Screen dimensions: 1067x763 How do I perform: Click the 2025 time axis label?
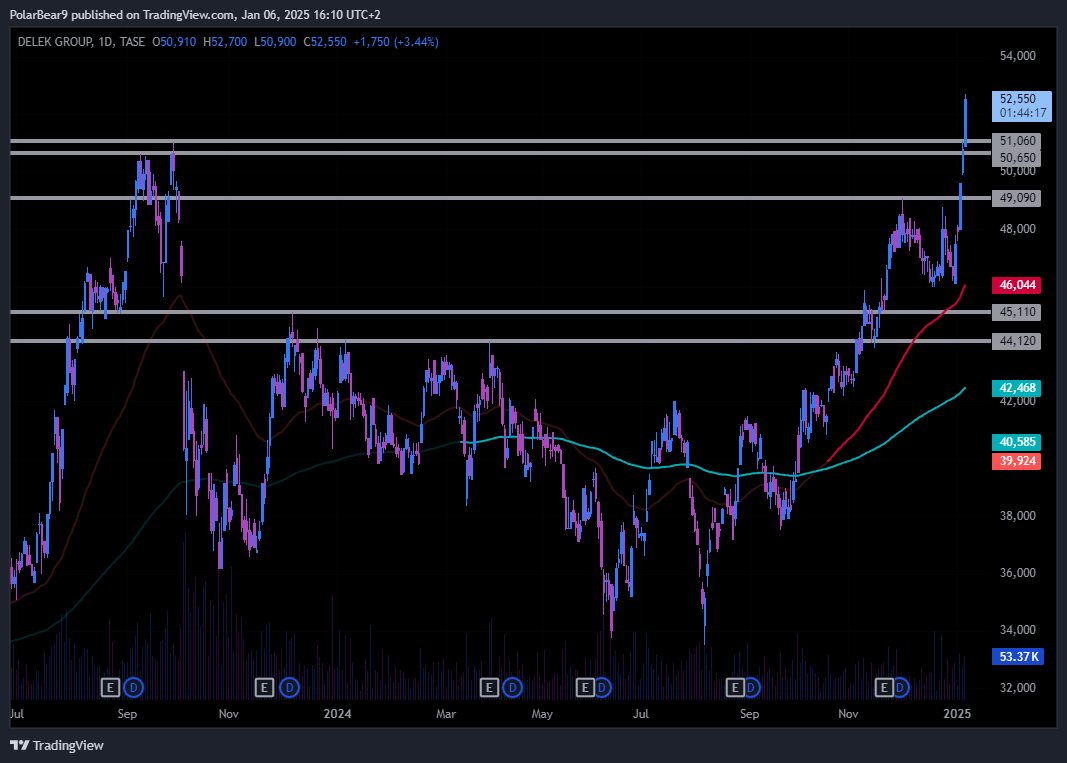(957, 714)
